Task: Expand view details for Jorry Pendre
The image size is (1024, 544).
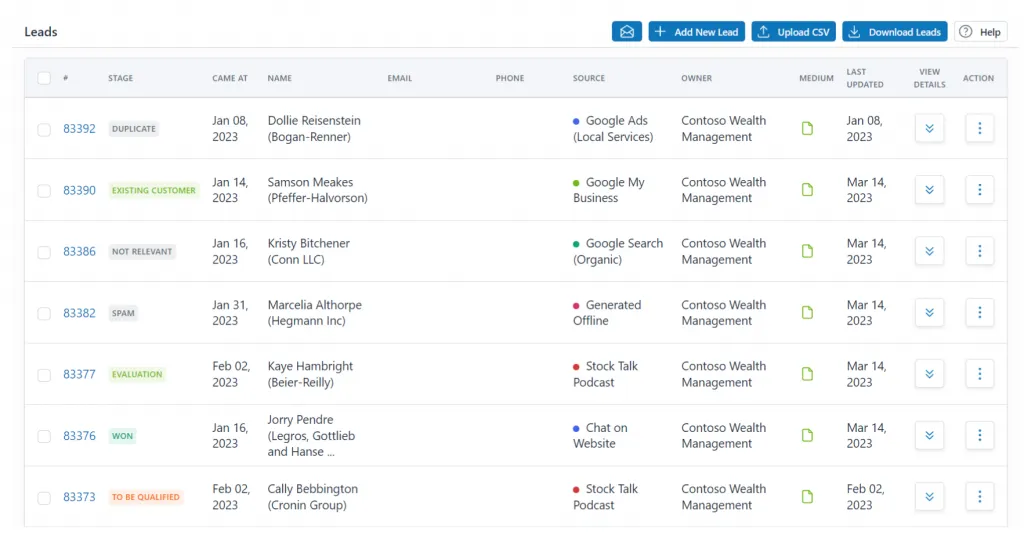Action: 929,436
